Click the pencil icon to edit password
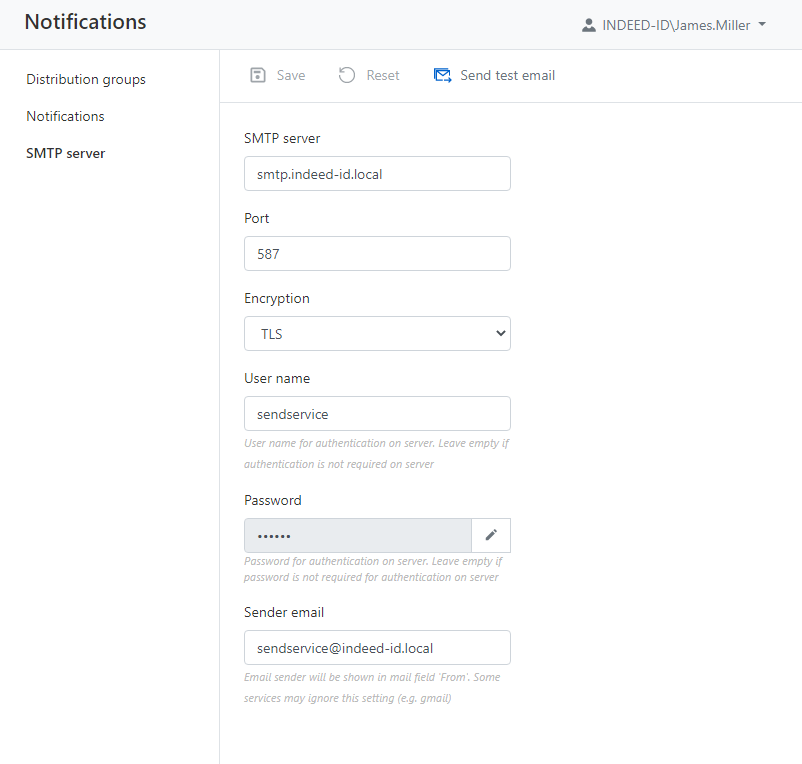This screenshot has height=764, width=802. [491, 535]
